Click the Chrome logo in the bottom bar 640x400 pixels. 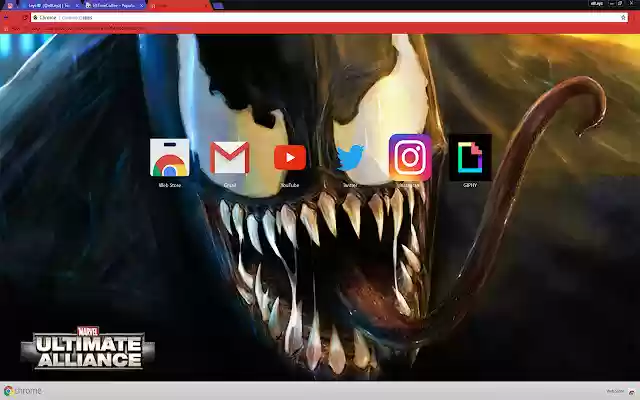click(22, 391)
